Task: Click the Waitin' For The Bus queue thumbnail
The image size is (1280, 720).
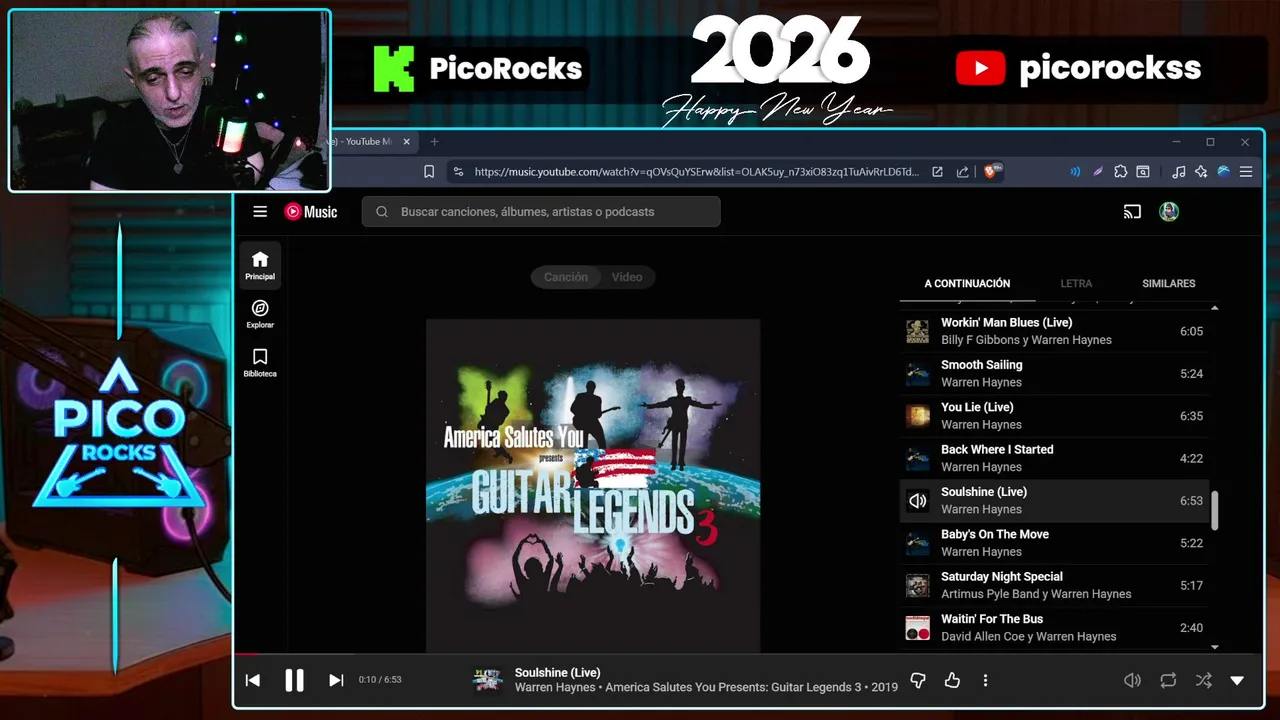Action: coord(917,628)
